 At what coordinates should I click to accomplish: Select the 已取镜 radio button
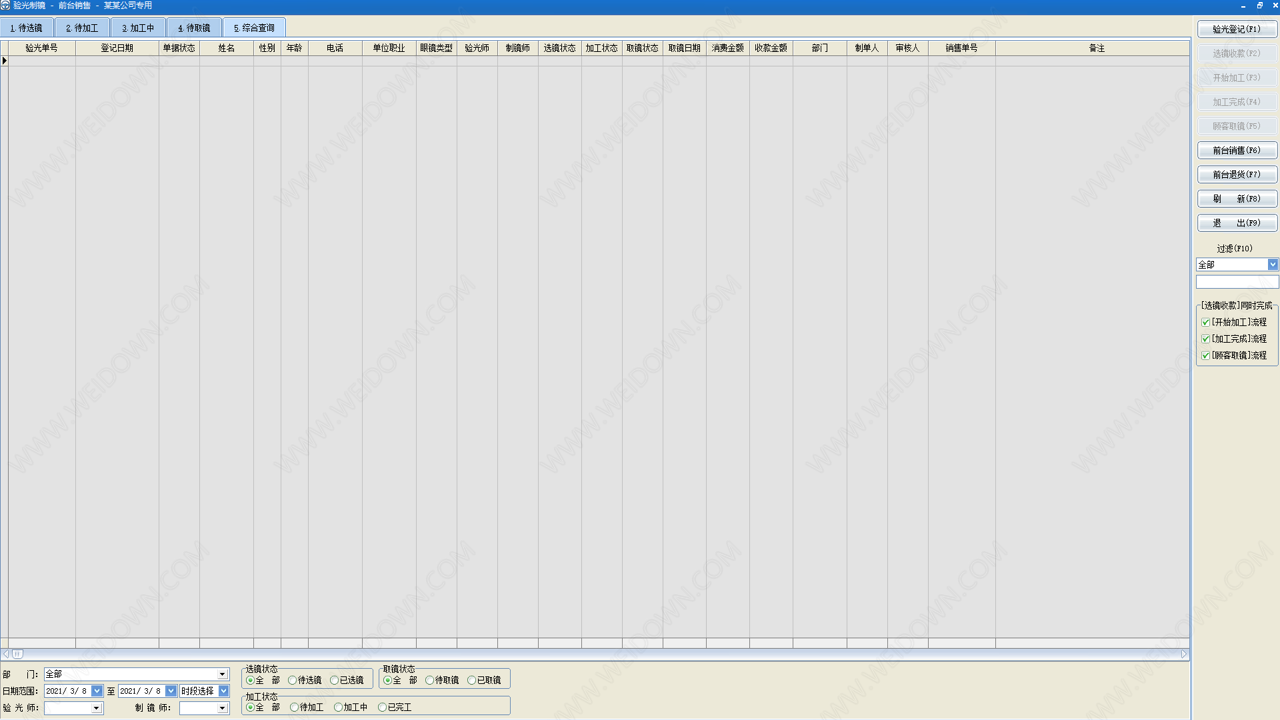(x=472, y=681)
